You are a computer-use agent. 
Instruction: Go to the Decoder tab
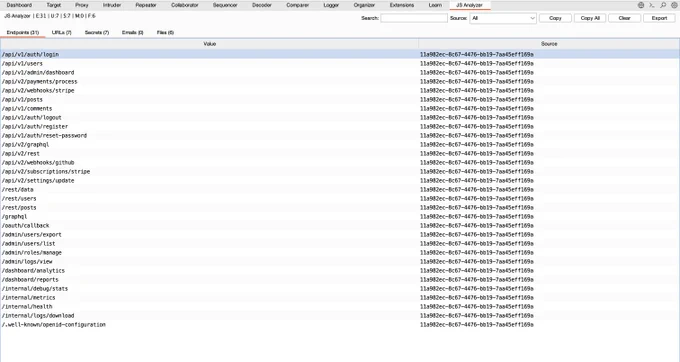point(262,5)
